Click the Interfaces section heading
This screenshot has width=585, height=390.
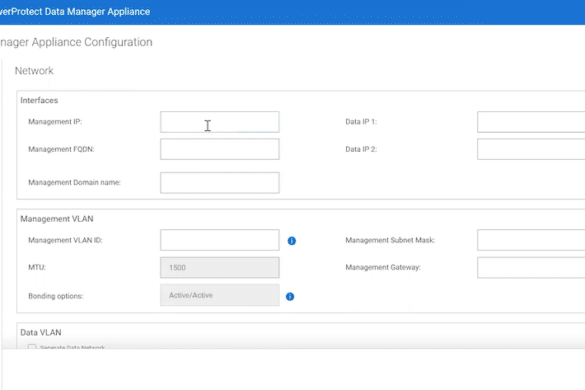(39, 100)
